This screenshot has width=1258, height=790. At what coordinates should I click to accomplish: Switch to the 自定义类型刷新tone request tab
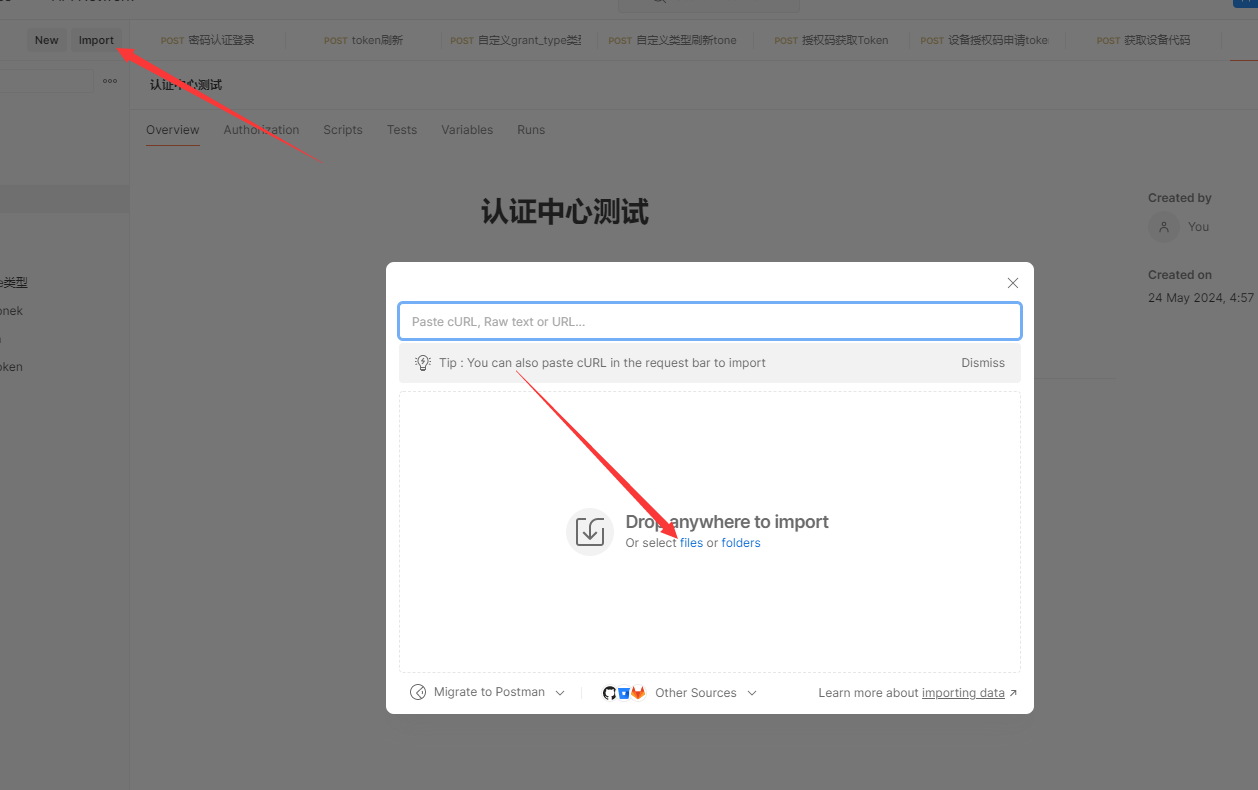click(x=672, y=40)
